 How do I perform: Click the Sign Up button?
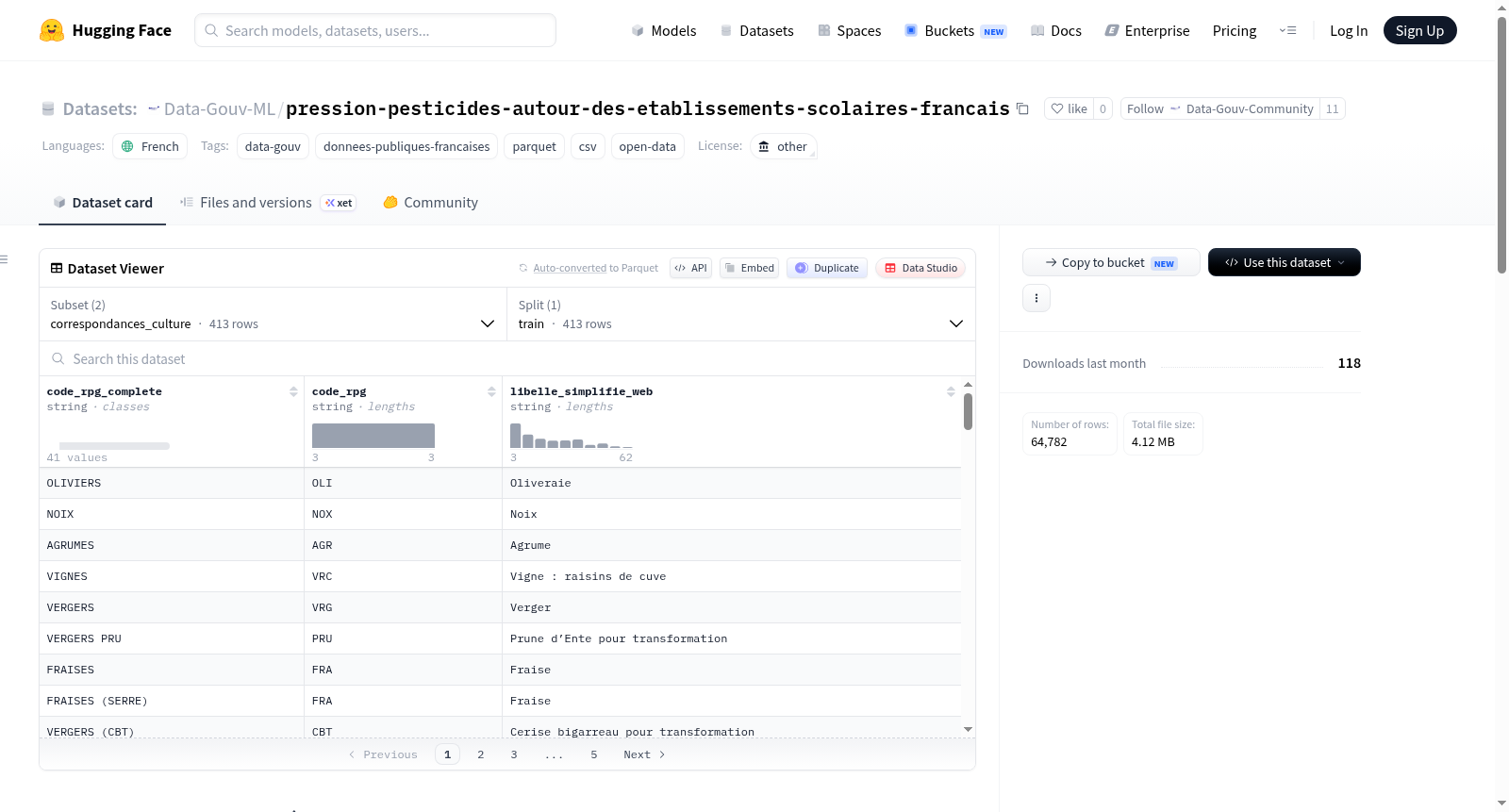click(x=1419, y=30)
